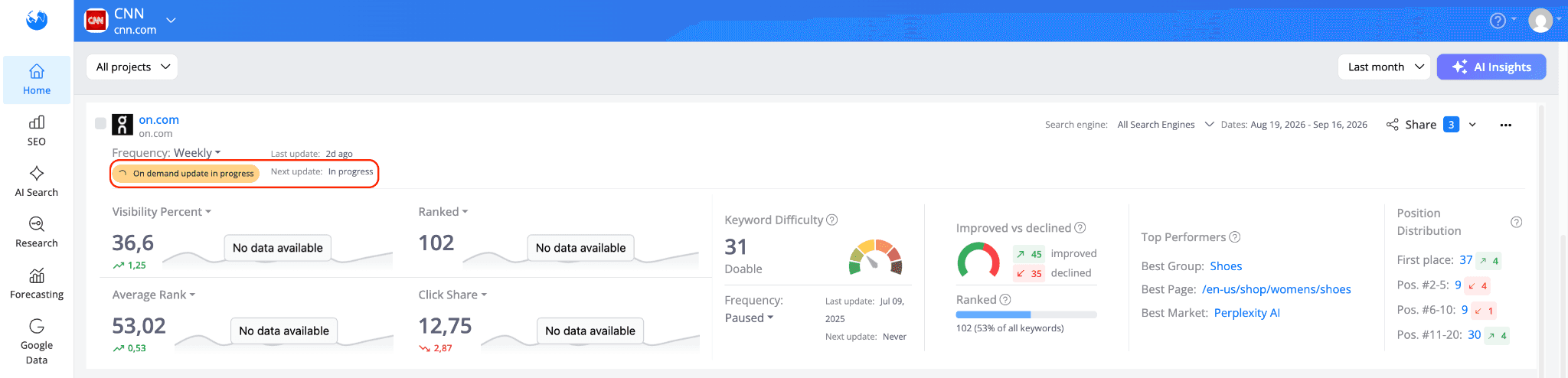This screenshot has width=1568, height=378.
Task: Click the green improved arrow badge 45
Action: (1029, 254)
